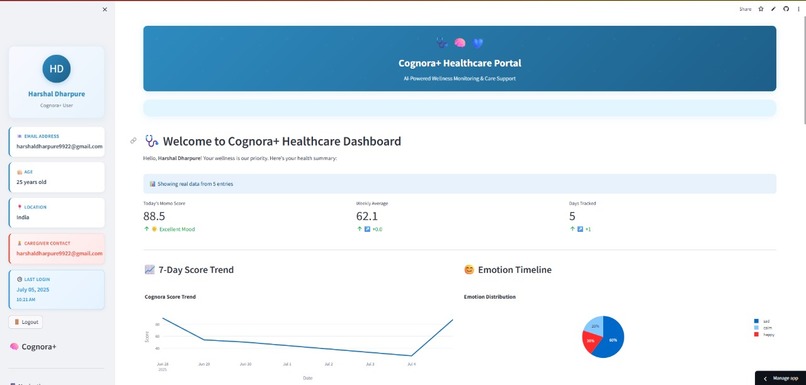Screen dimensions: 806x385
Task: Click the Jun 29 label on the date axis
Action: 204,364
